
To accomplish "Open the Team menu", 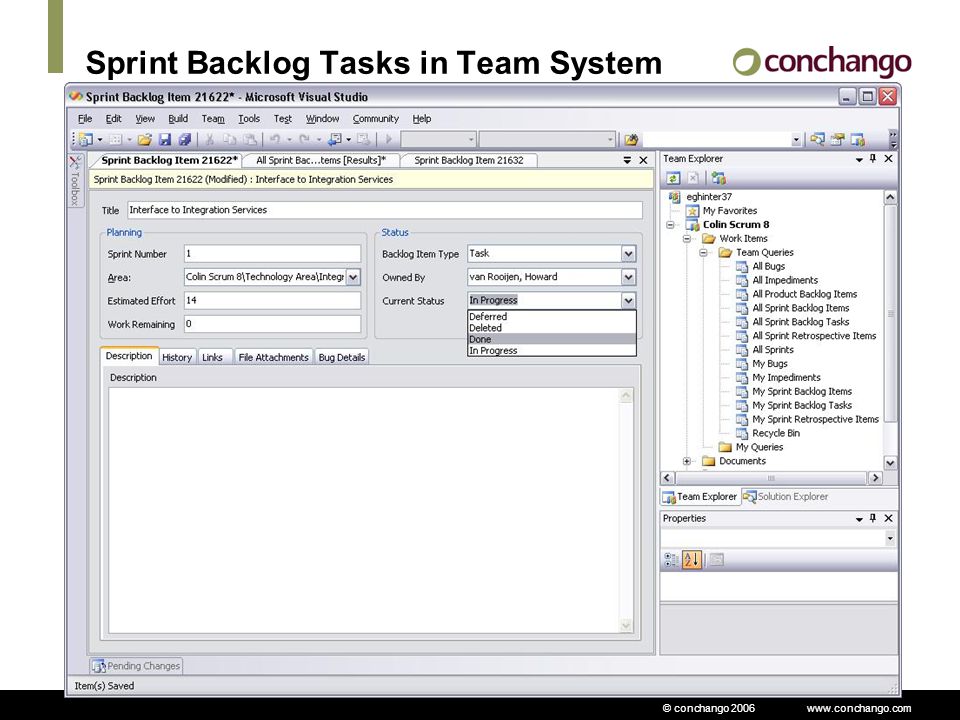I will [x=213, y=119].
